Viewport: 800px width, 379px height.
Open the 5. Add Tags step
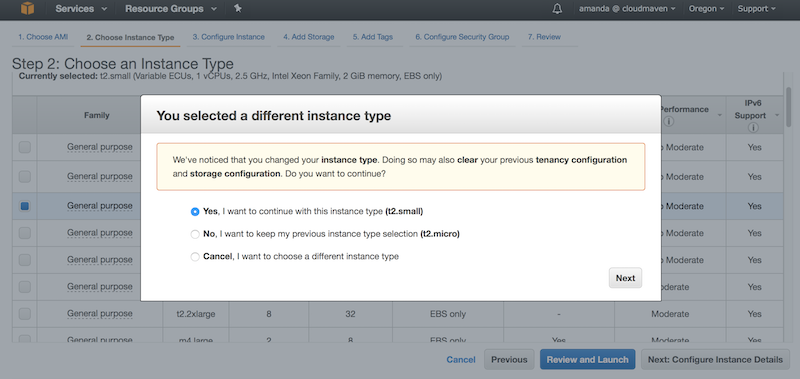click(x=372, y=37)
